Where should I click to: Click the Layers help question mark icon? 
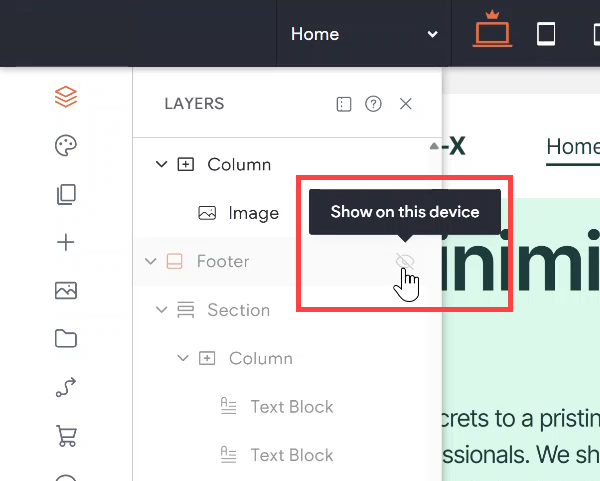click(x=373, y=104)
